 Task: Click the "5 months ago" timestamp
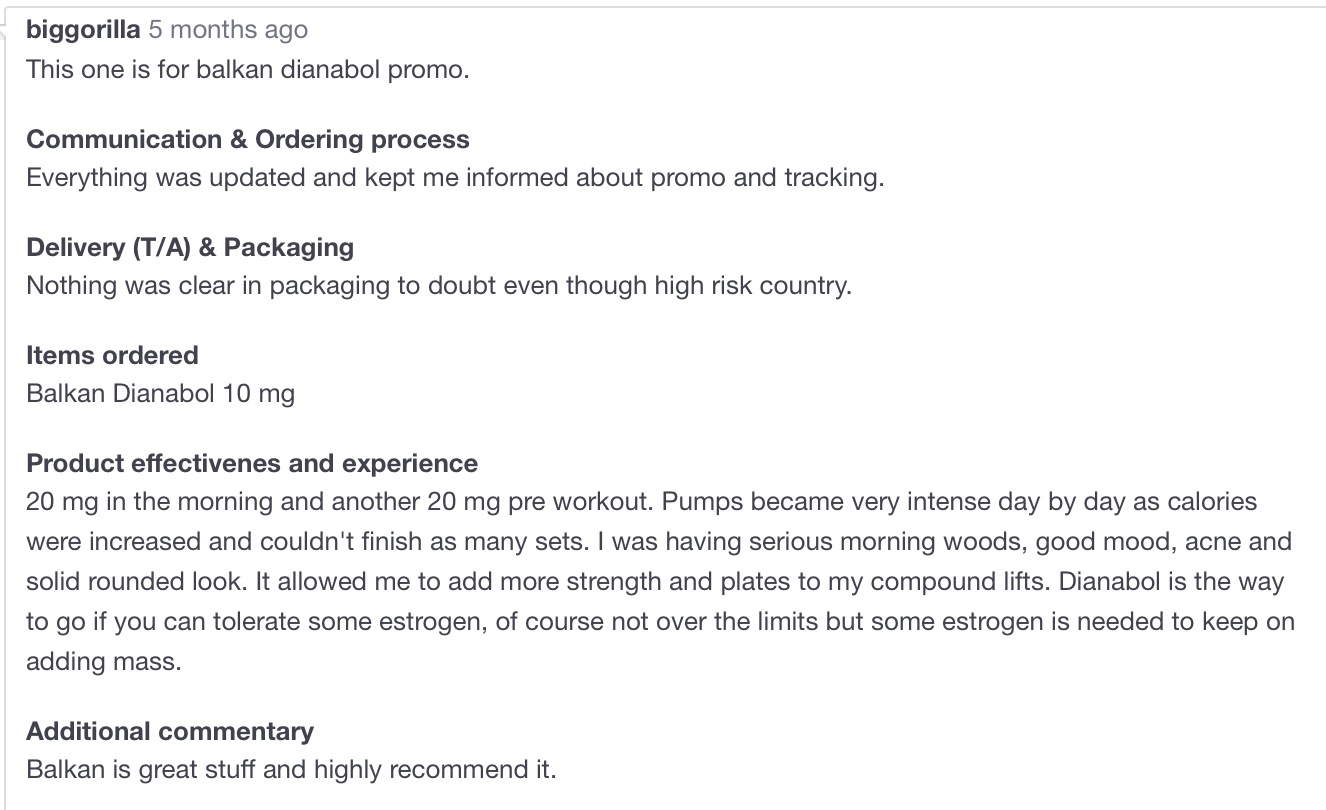228,30
